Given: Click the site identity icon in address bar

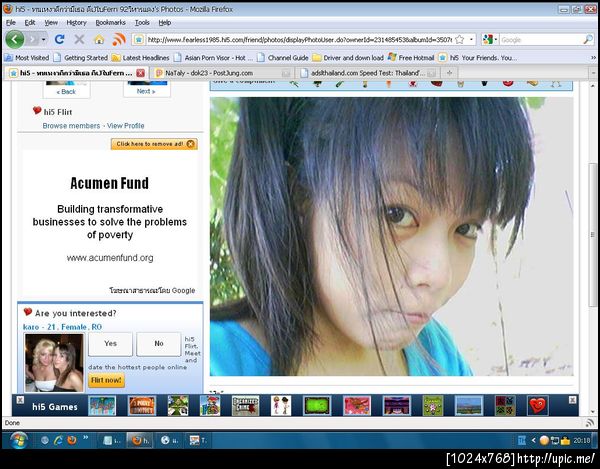Looking at the screenshot, I should coord(139,39).
